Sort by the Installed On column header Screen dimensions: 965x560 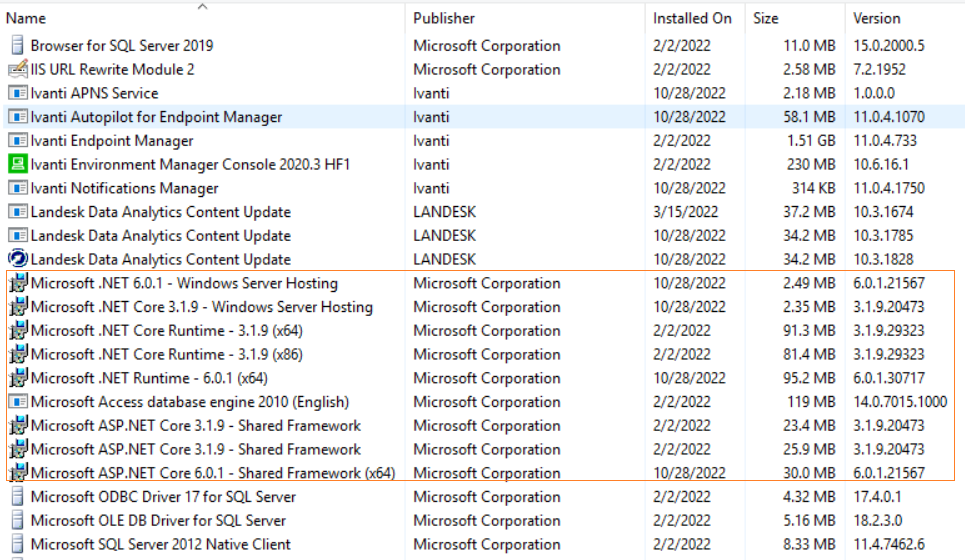[692, 18]
